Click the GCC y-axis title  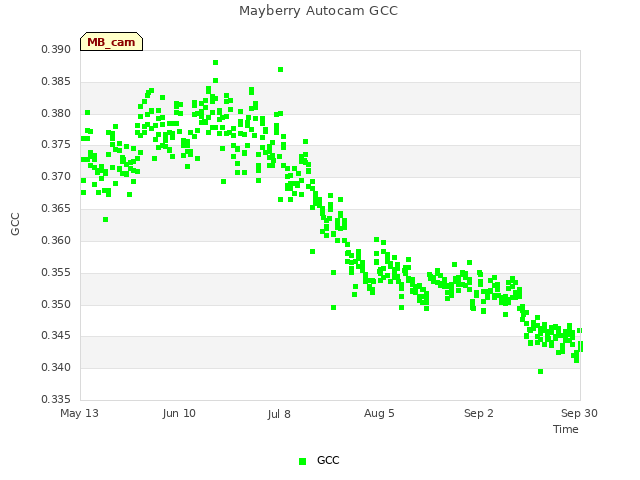click(15, 224)
